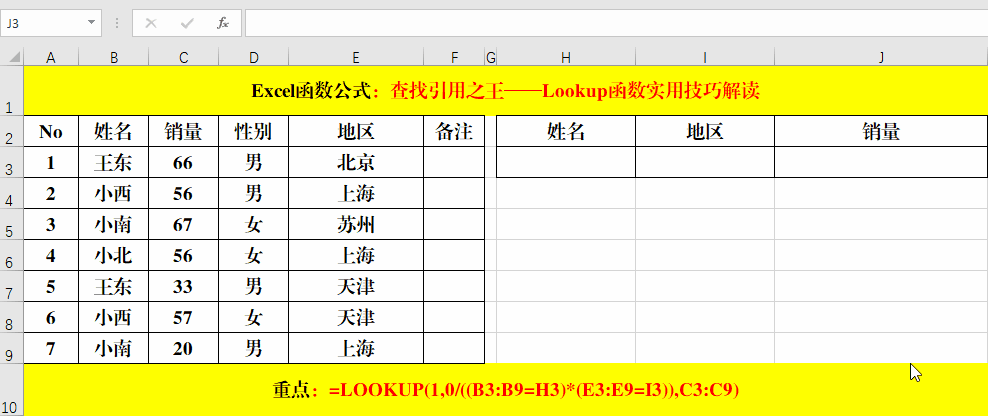The image size is (988, 416).
Task: Click sales value '20'
Action: (x=183, y=348)
